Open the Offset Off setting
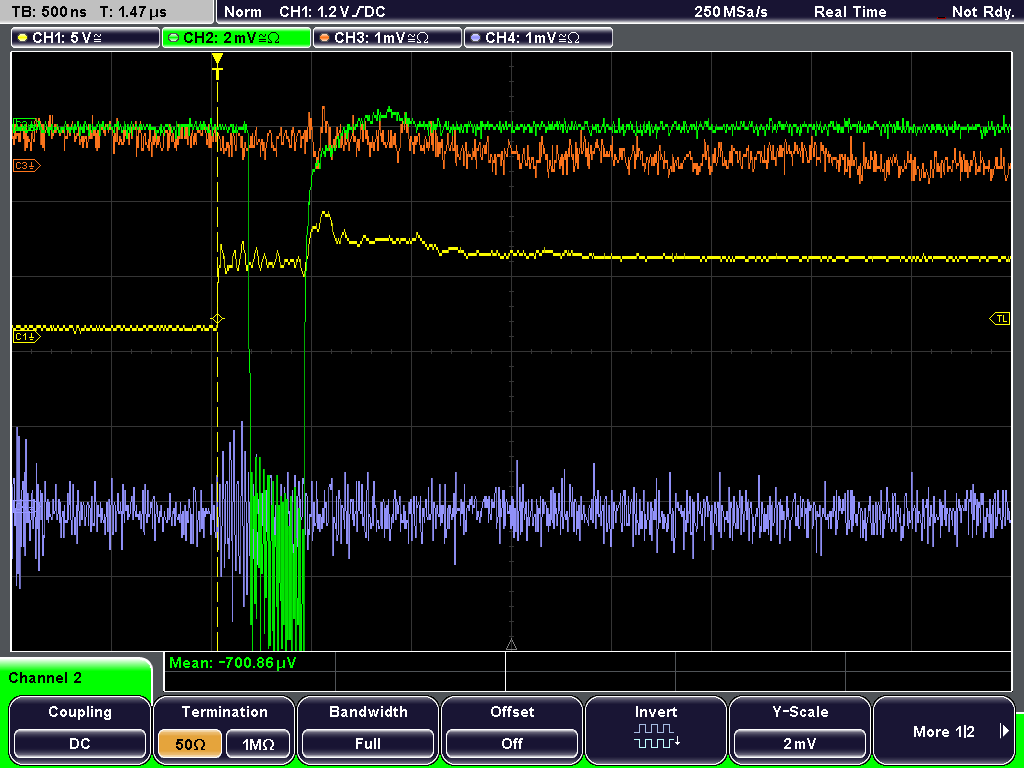The image size is (1024, 768). coord(512,729)
